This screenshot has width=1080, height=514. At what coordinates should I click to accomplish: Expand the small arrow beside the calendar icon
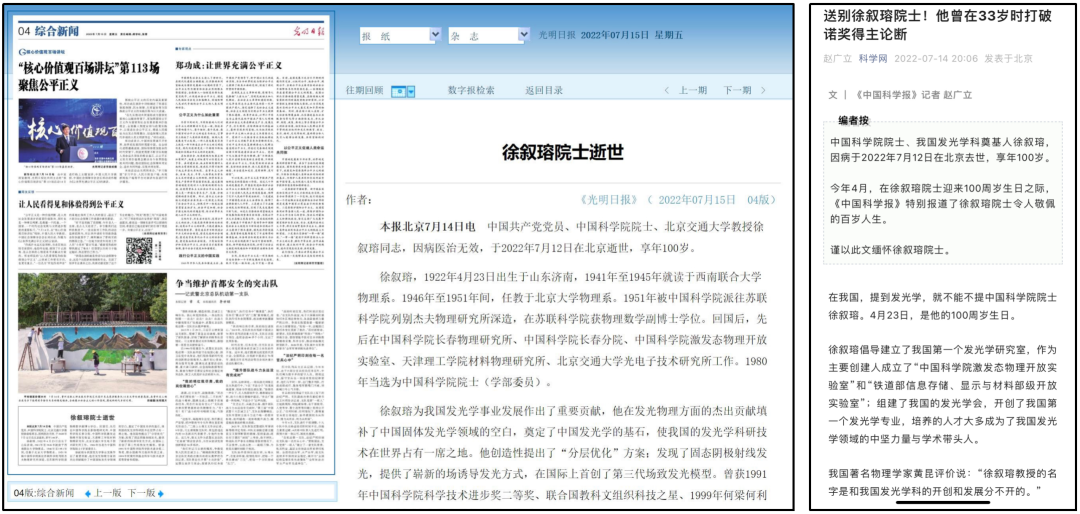(x=411, y=91)
